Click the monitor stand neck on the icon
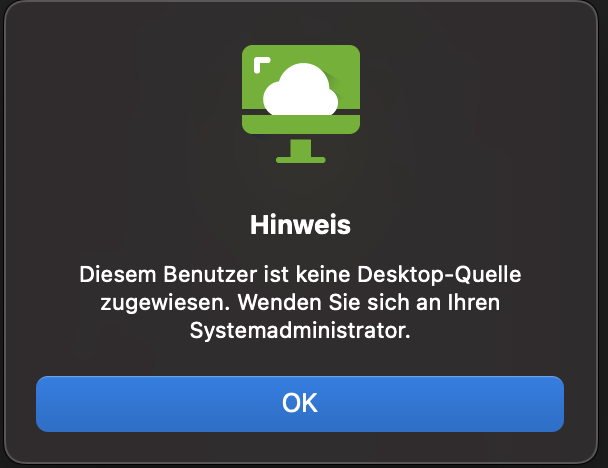Viewport: 608px width, 468px height. (301, 148)
